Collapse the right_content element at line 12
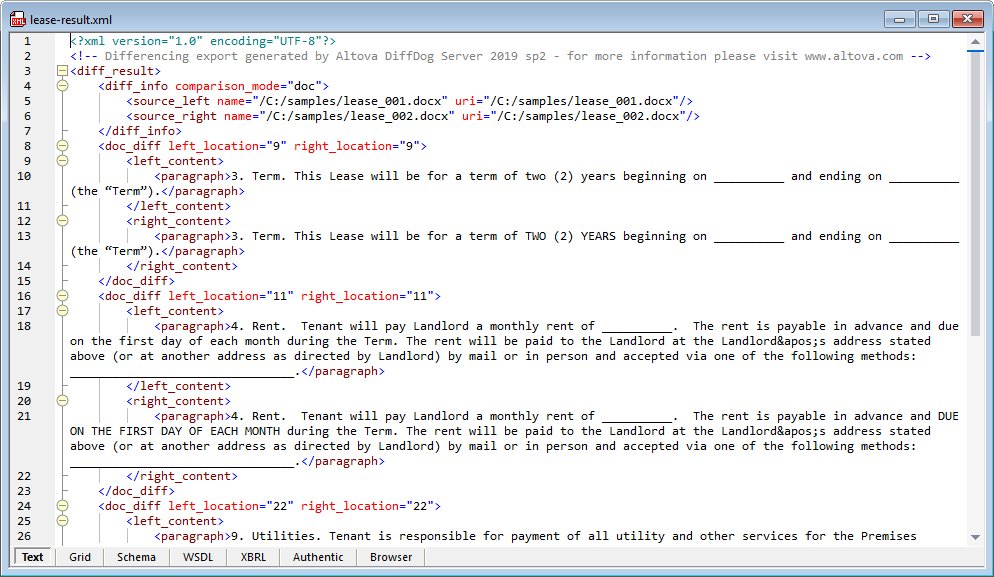The height and width of the screenshot is (577, 994). pos(61,221)
